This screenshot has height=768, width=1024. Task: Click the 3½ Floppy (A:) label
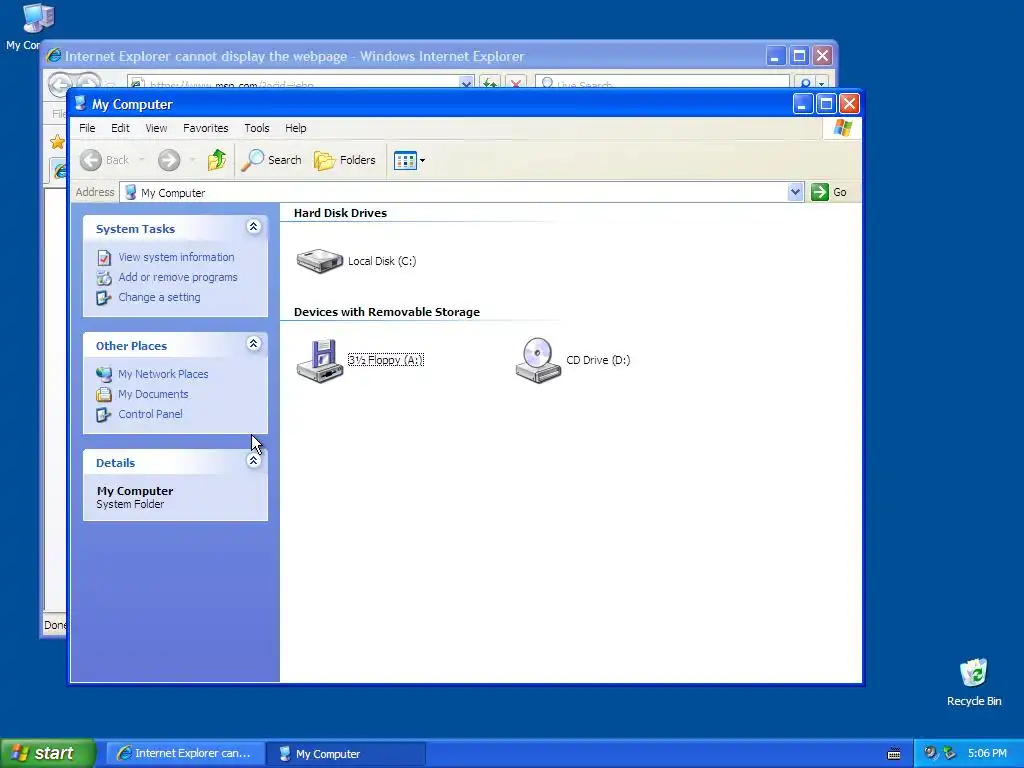386,360
